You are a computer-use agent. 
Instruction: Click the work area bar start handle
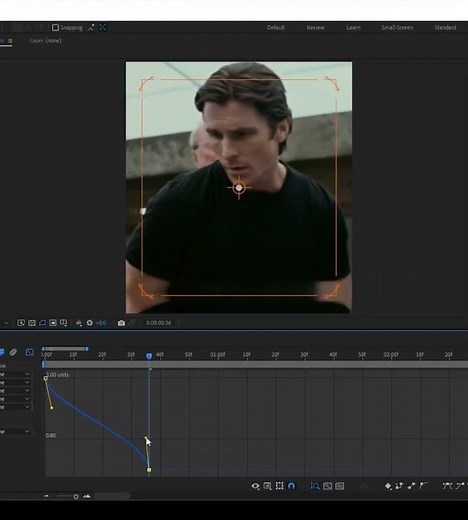click(43, 349)
